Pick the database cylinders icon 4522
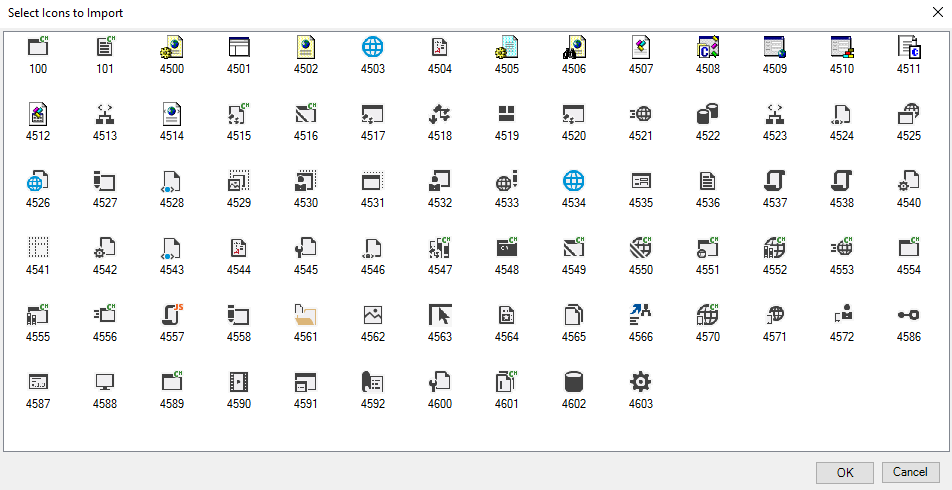This screenshot has height=490, width=952. coord(708,114)
